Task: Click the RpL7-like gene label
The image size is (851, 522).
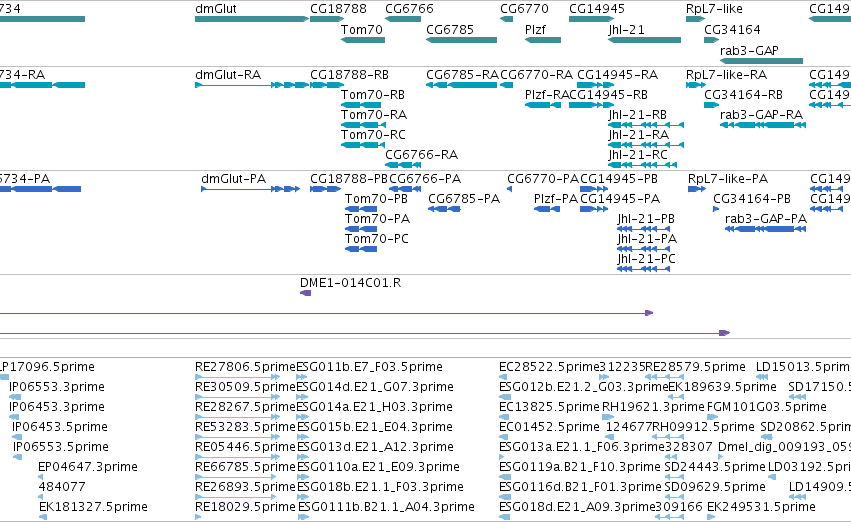Action: coord(714,9)
